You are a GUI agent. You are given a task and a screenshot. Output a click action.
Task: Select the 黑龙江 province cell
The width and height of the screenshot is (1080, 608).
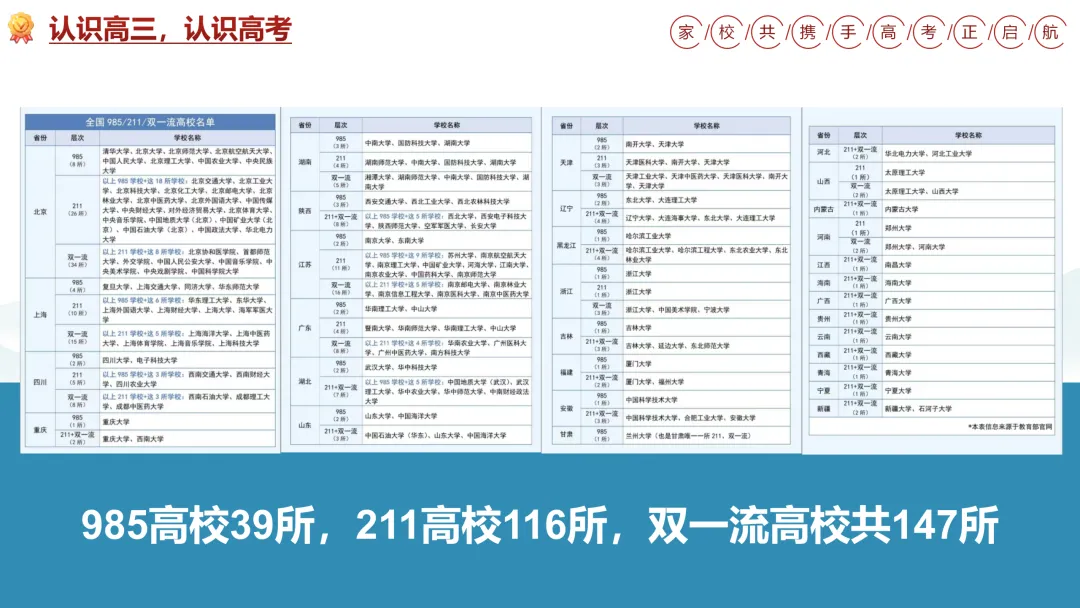coord(566,245)
